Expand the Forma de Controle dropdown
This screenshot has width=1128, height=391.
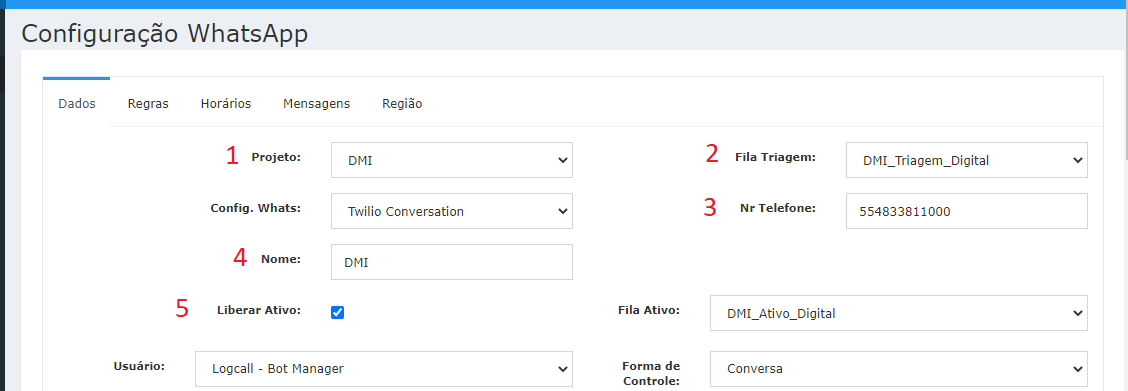(x=899, y=369)
